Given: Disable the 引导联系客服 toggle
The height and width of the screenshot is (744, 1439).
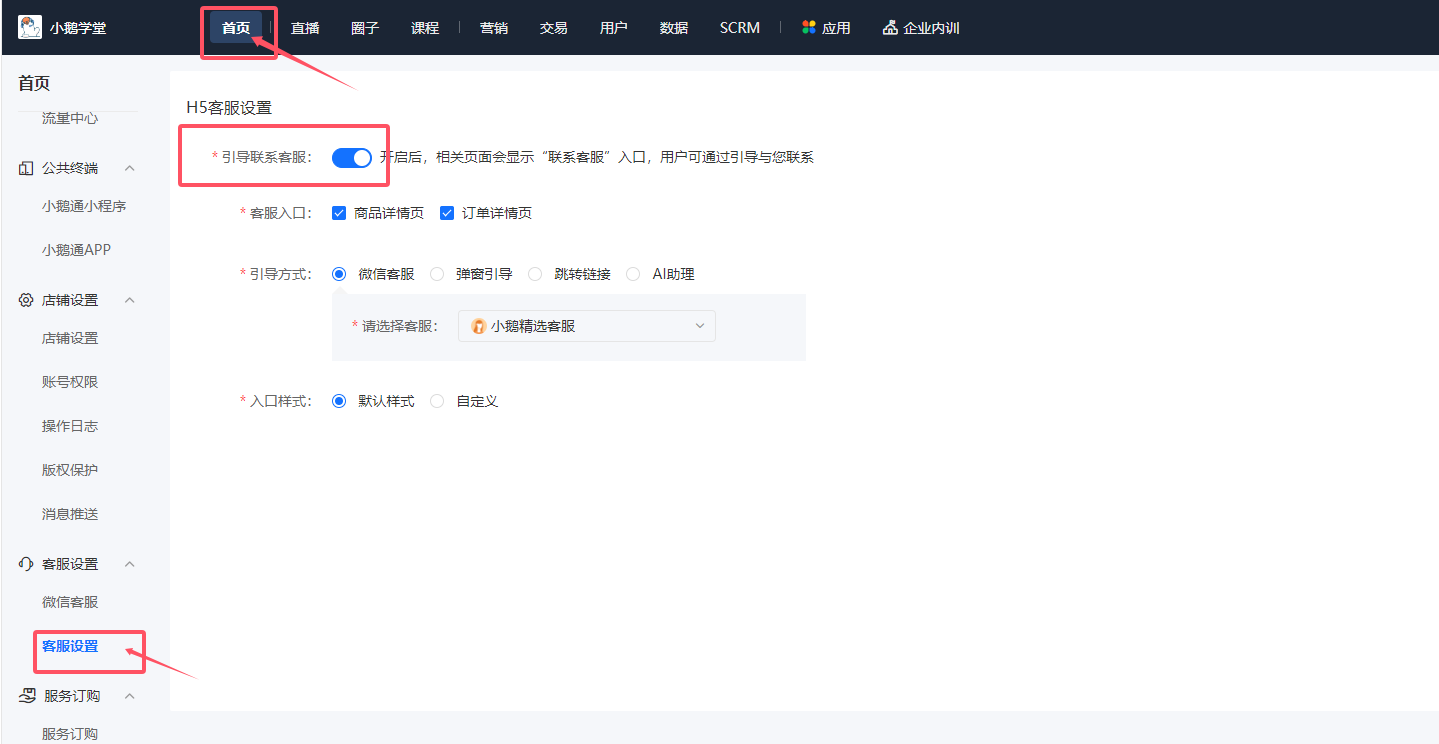Looking at the screenshot, I should (351, 157).
